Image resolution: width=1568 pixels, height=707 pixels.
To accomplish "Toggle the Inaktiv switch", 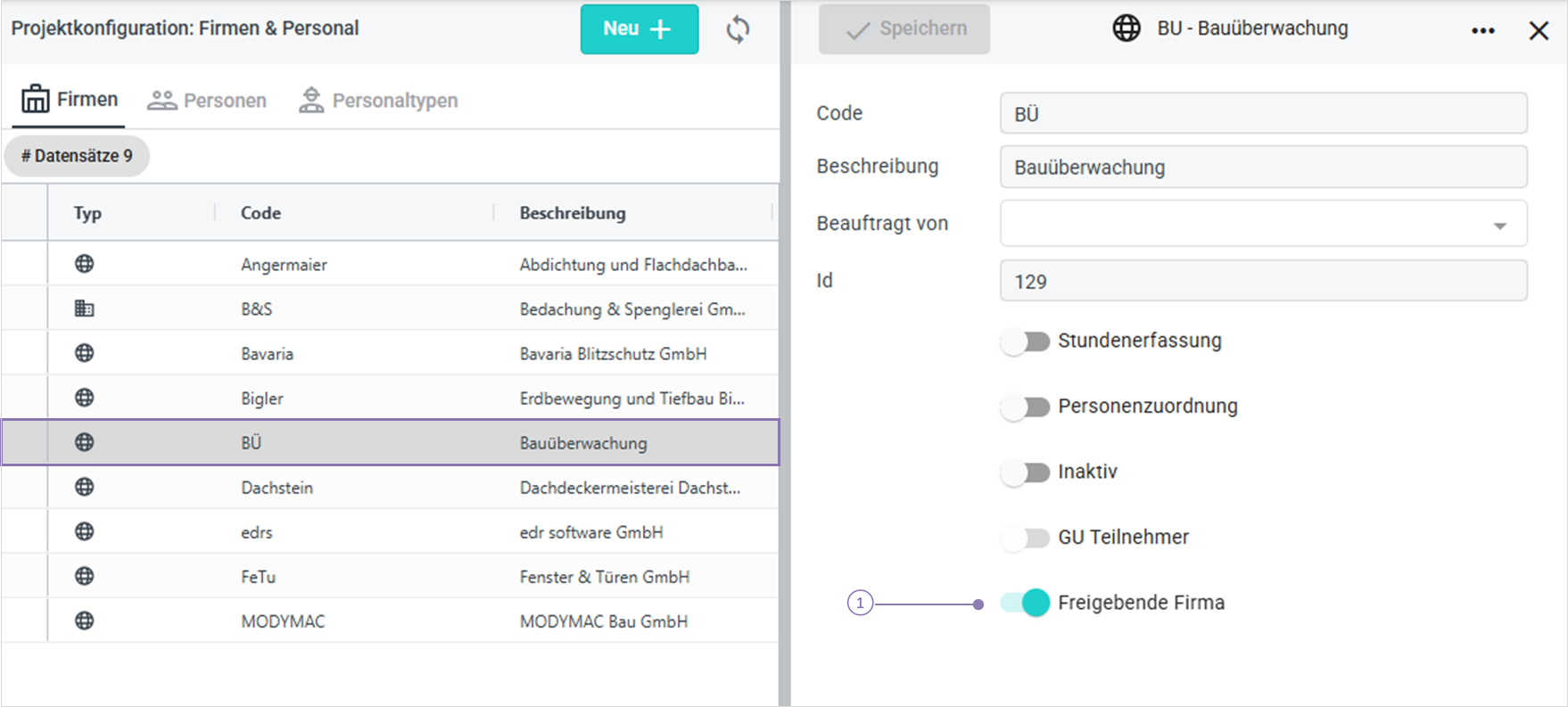I will (1025, 473).
